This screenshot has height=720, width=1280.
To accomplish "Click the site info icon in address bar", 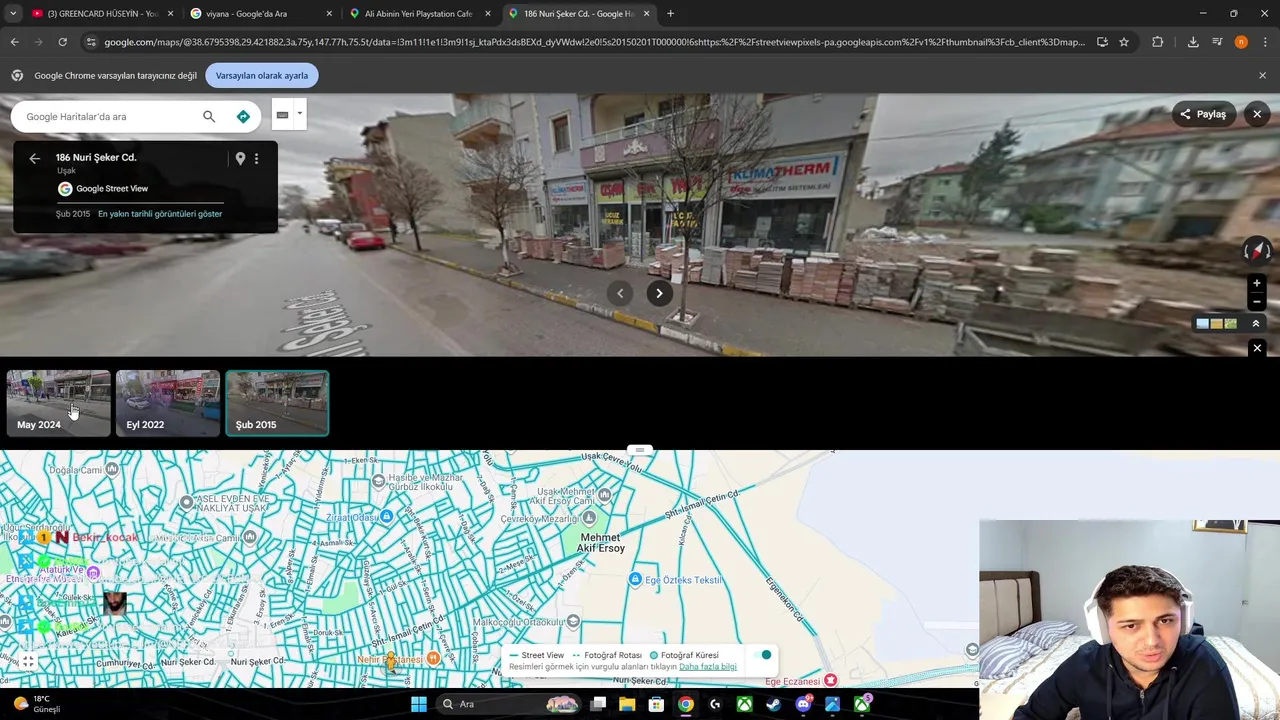I will [91, 42].
